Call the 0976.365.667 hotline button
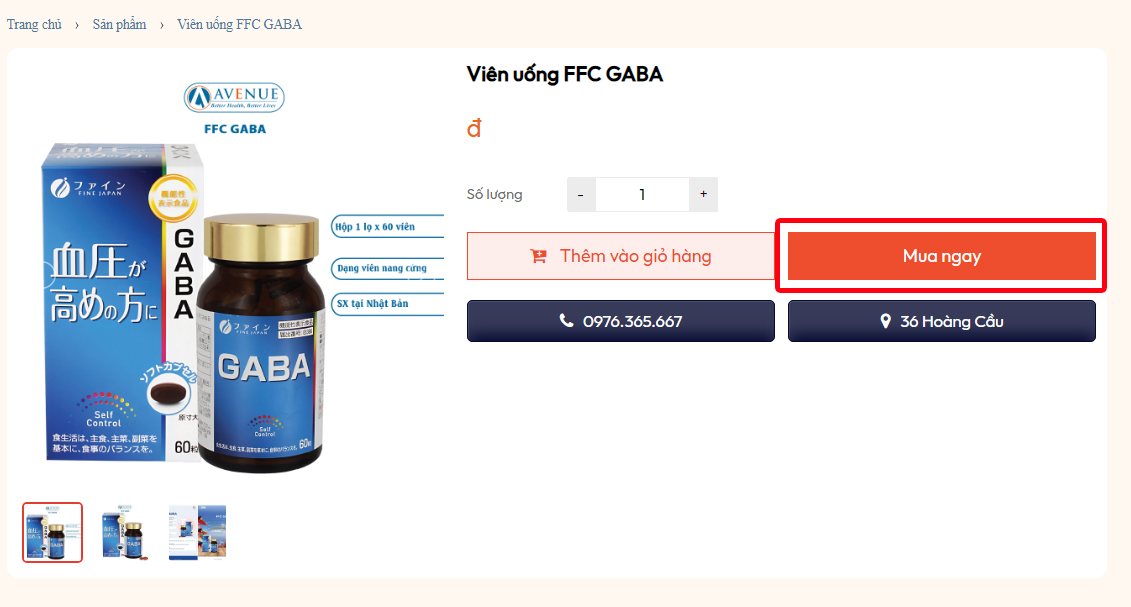This screenshot has width=1131, height=607. pyautogui.click(x=621, y=321)
